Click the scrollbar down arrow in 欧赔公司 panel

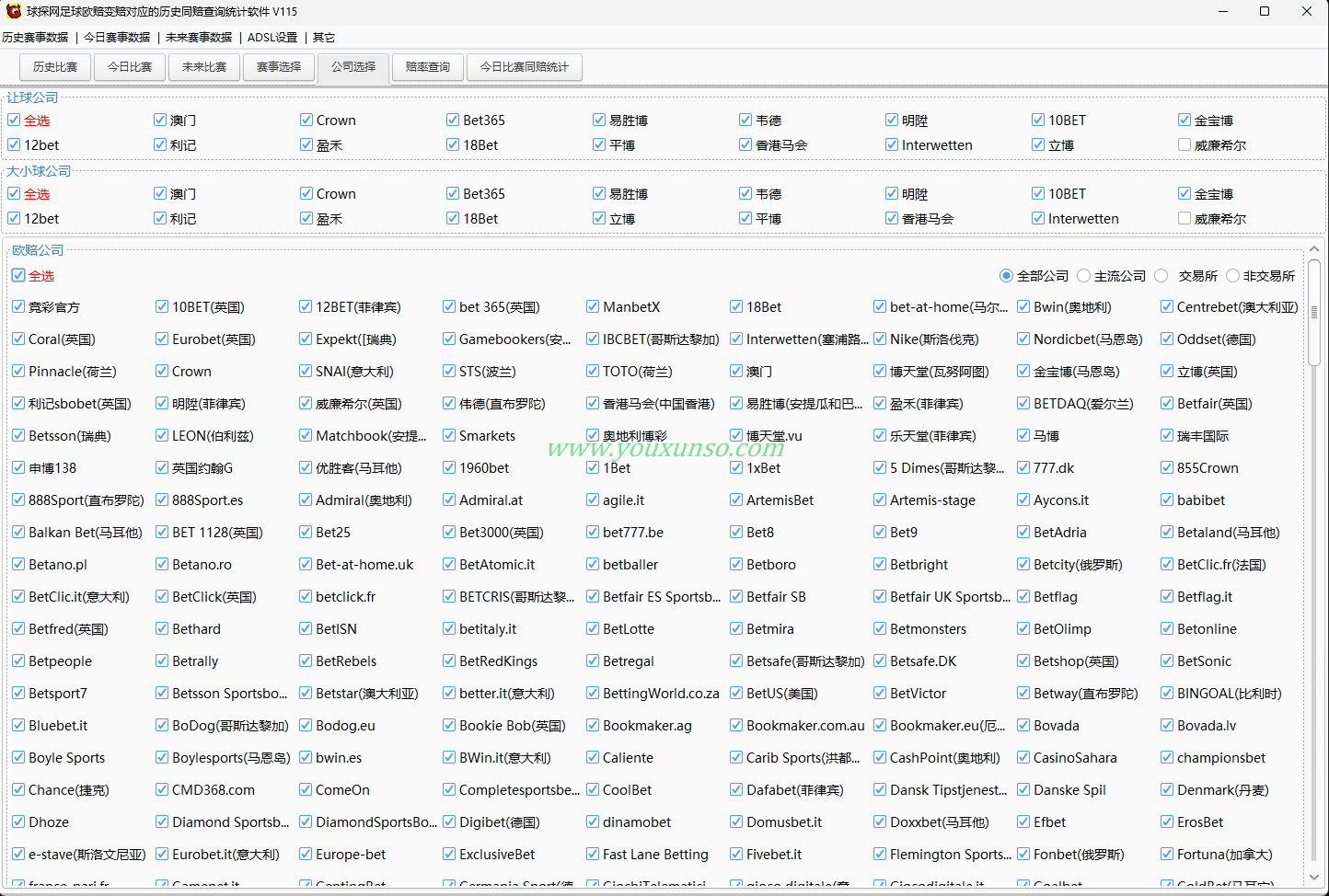1313,878
